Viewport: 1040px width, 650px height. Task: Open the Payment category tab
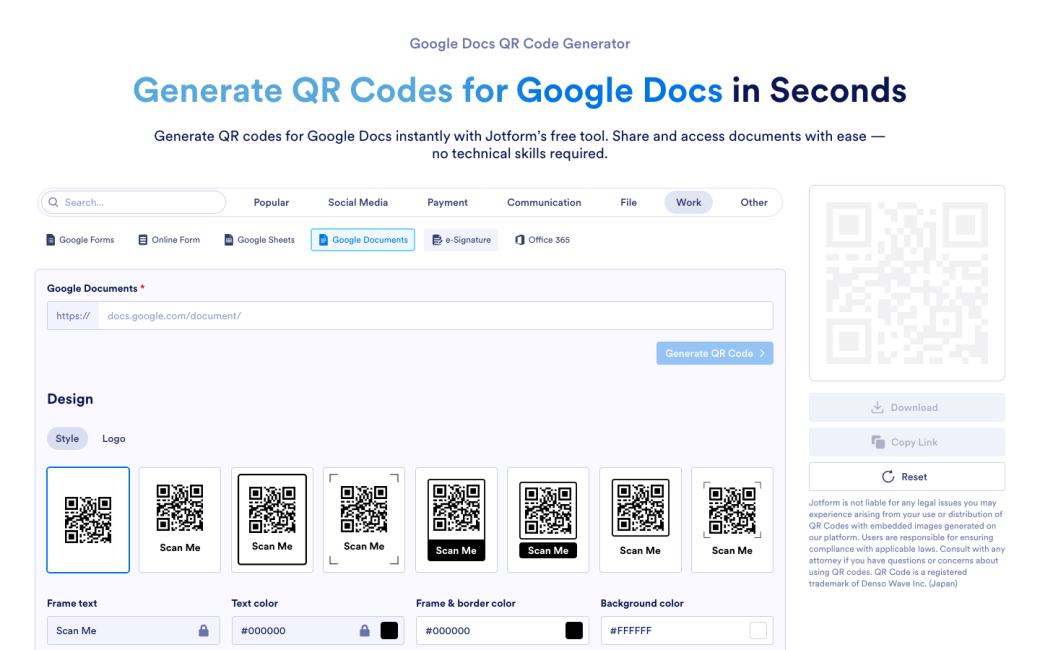click(x=447, y=202)
